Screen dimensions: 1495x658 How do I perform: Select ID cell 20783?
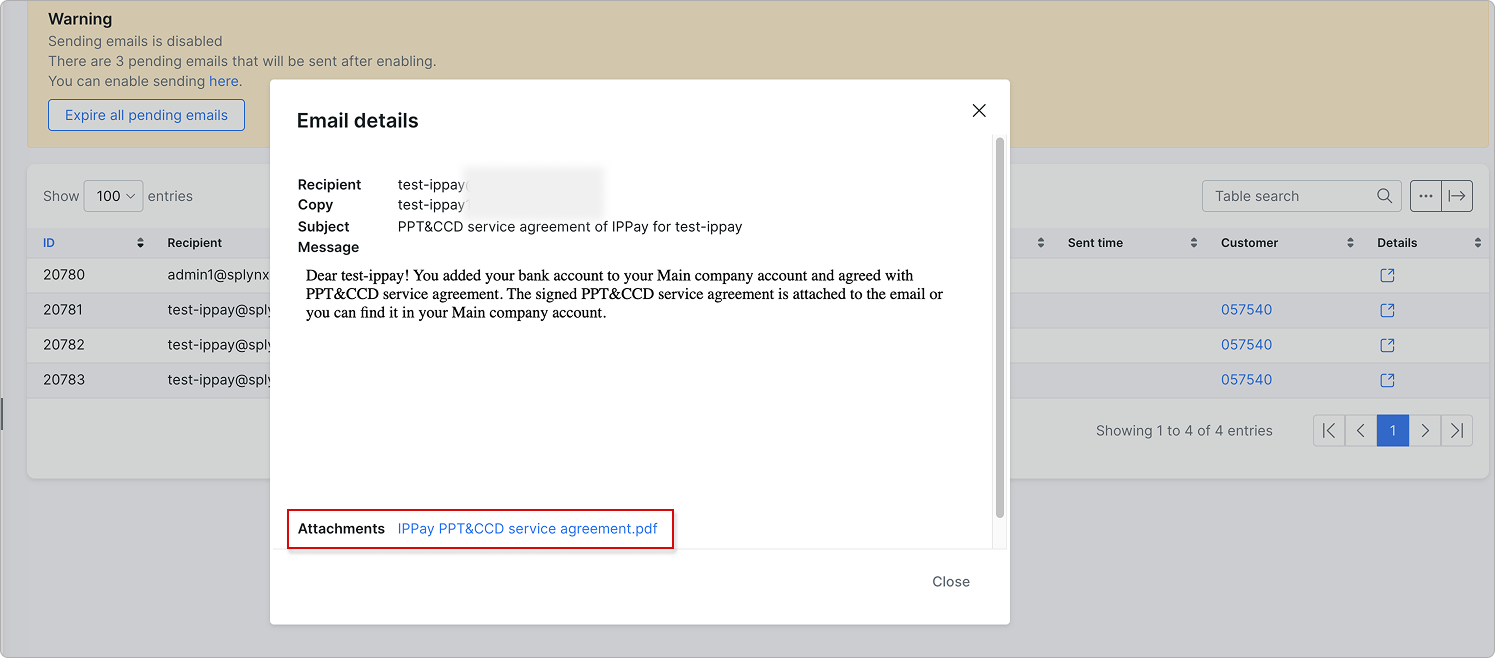tap(63, 380)
